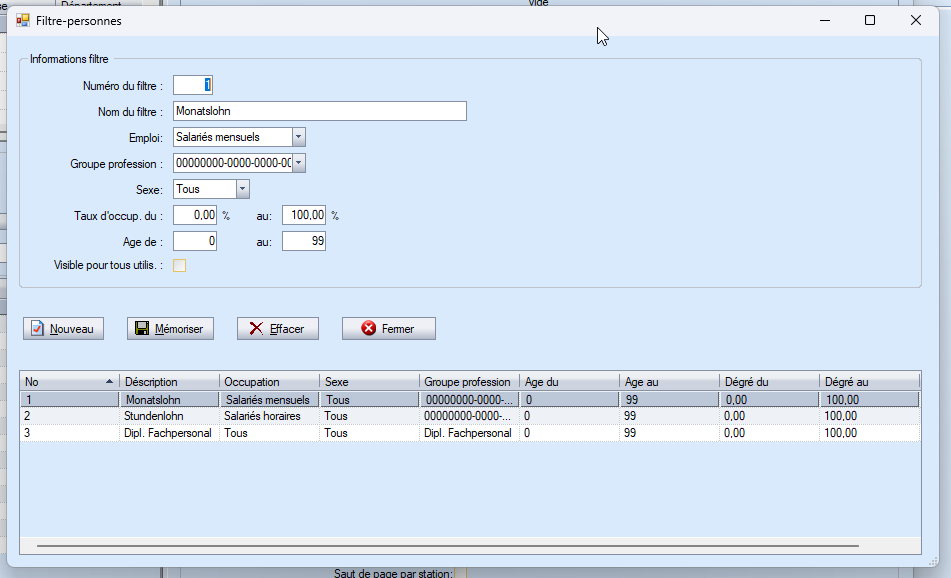951x578 pixels.
Task: Expand the Groupe profession combo box
Action: [x=299, y=163]
